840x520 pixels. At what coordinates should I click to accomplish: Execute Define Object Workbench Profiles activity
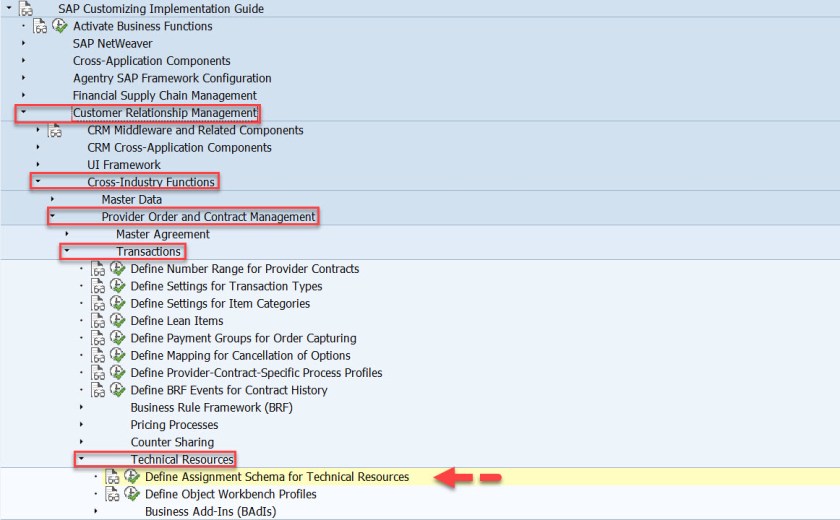point(132,493)
